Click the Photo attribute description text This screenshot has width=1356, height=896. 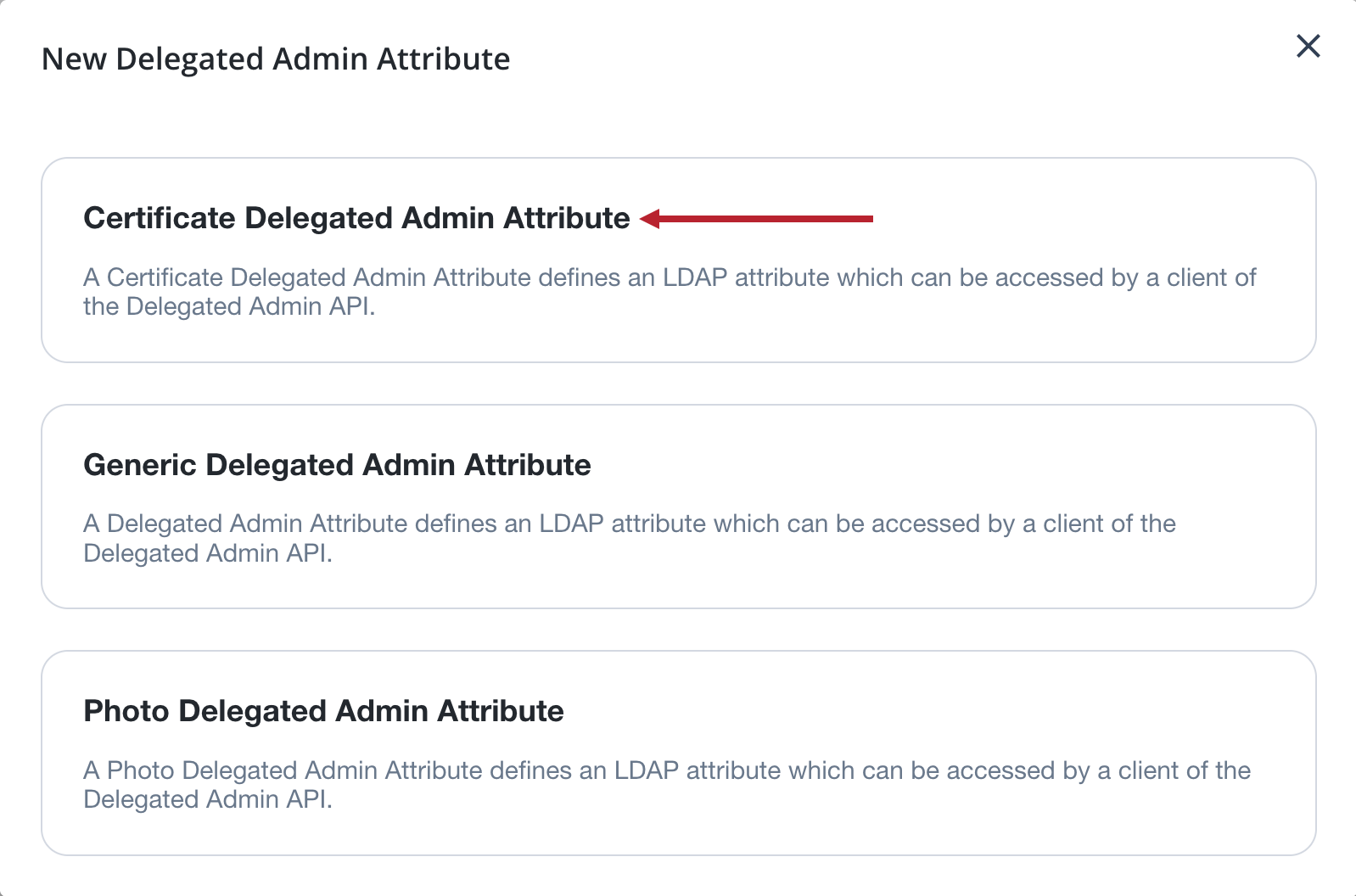[667, 785]
